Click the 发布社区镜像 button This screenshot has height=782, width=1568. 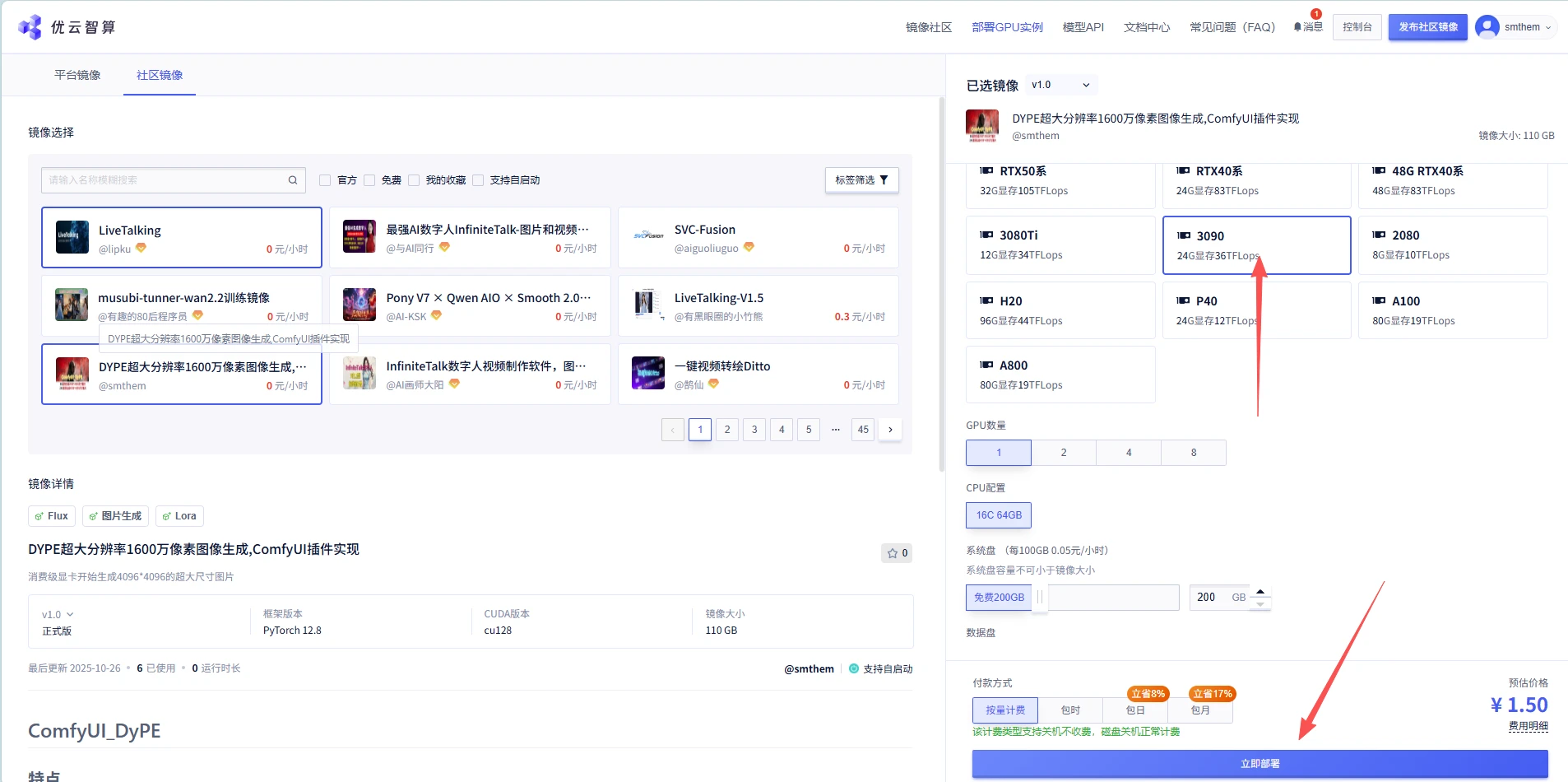coord(1427,27)
